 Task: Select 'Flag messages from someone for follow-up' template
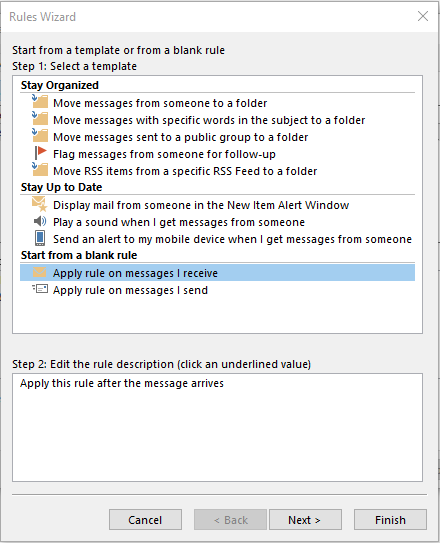[x=164, y=154]
